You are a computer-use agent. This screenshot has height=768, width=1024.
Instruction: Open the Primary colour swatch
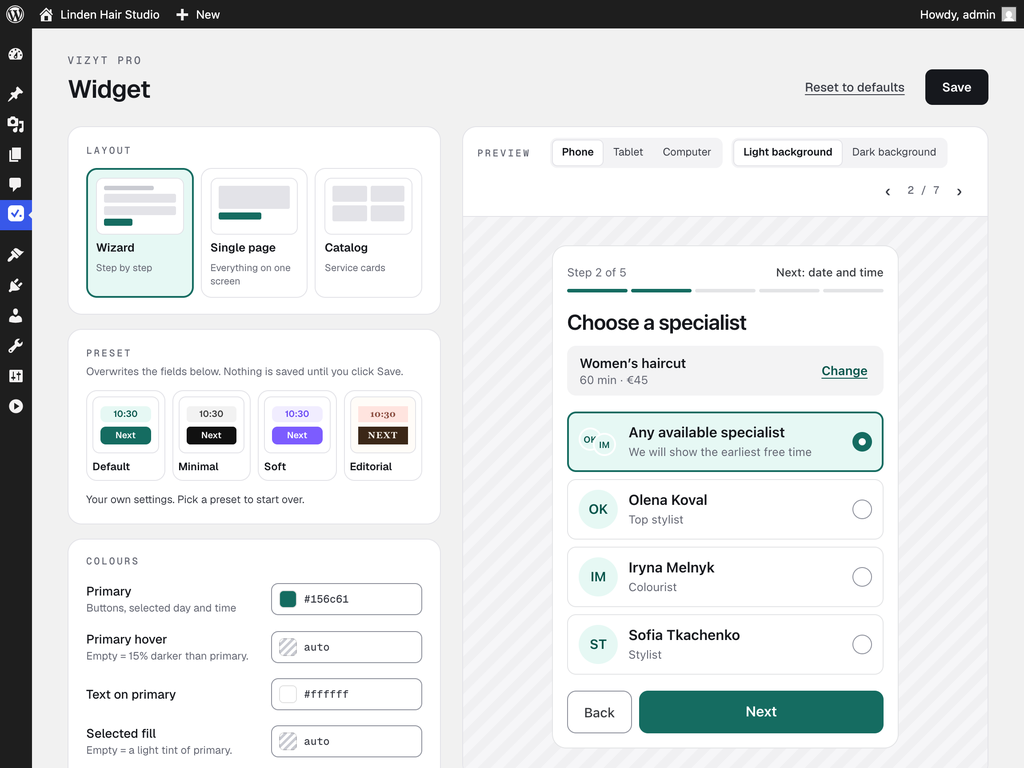coord(288,600)
